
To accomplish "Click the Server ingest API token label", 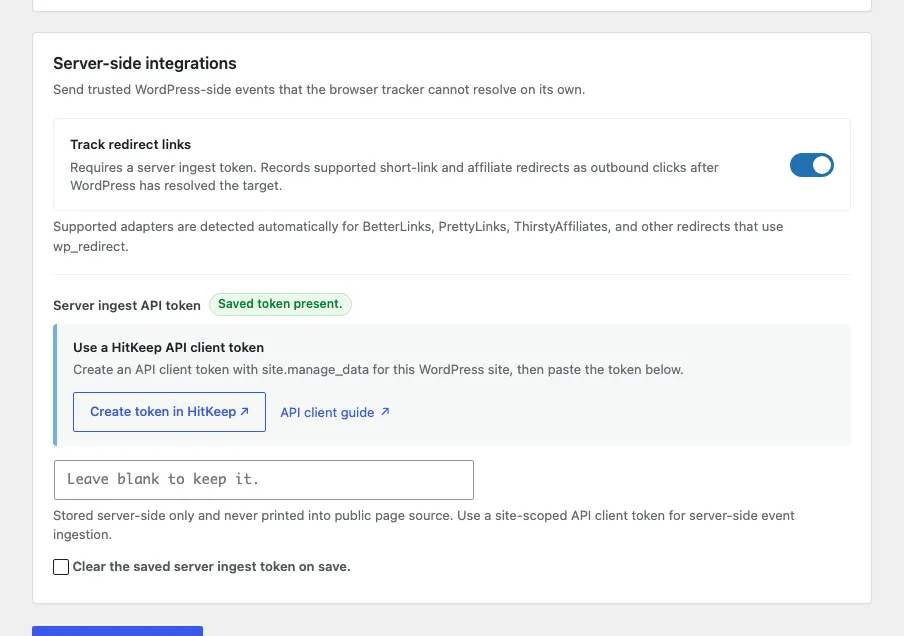I will coord(127,306).
